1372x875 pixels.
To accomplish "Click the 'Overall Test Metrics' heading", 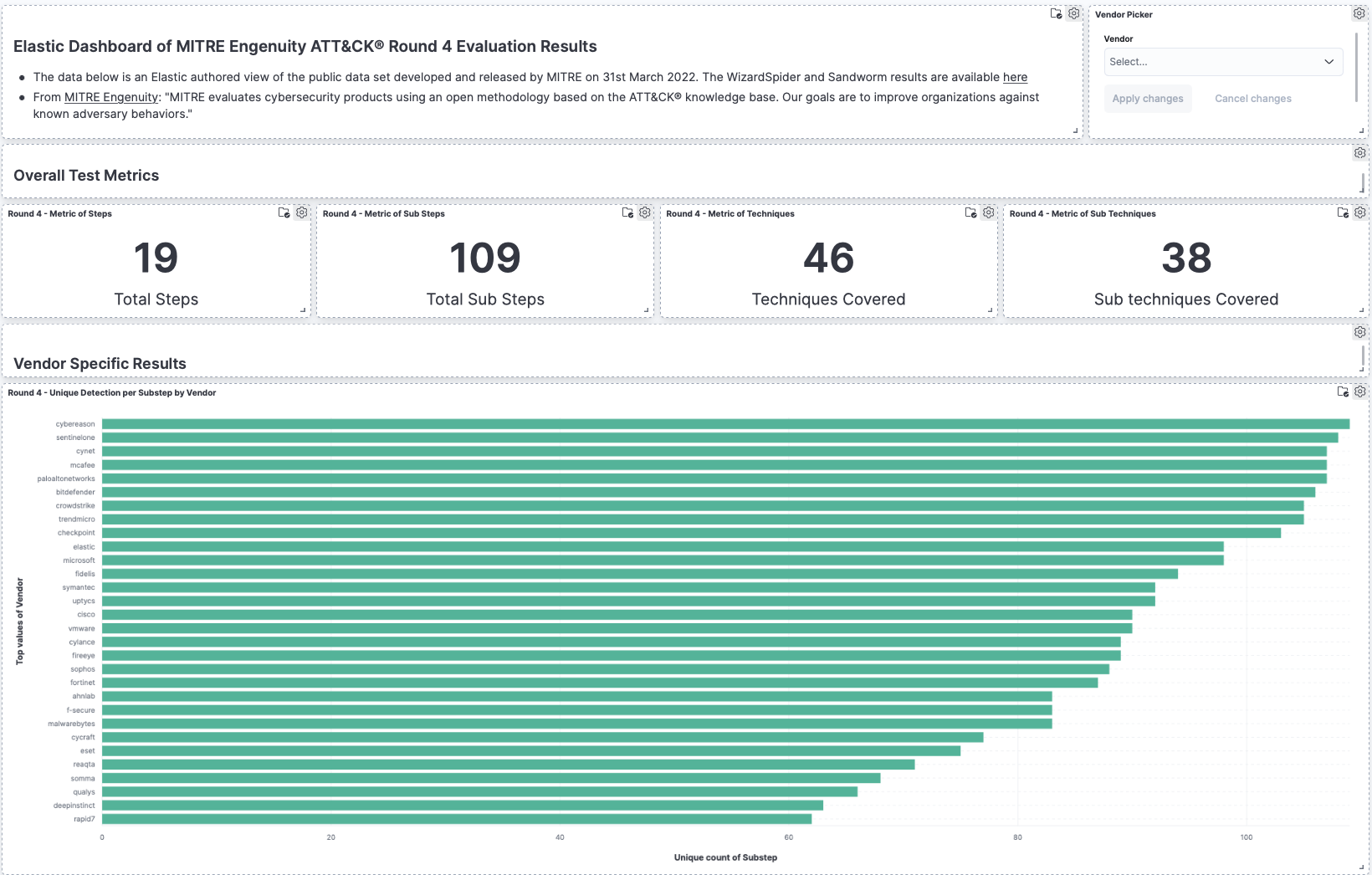I will (86, 176).
